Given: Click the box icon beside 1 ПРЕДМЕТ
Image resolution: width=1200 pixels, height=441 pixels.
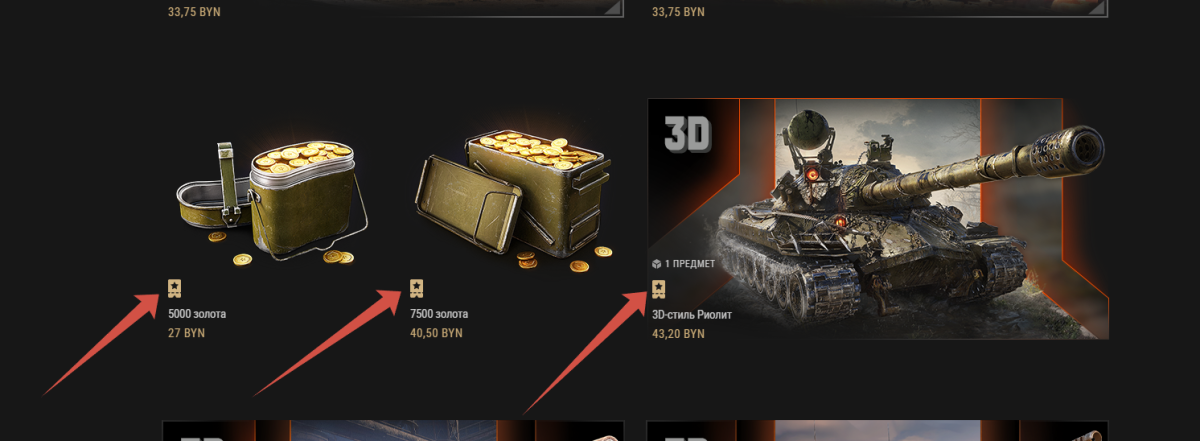Looking at the screenshot, I should point(656,265).
